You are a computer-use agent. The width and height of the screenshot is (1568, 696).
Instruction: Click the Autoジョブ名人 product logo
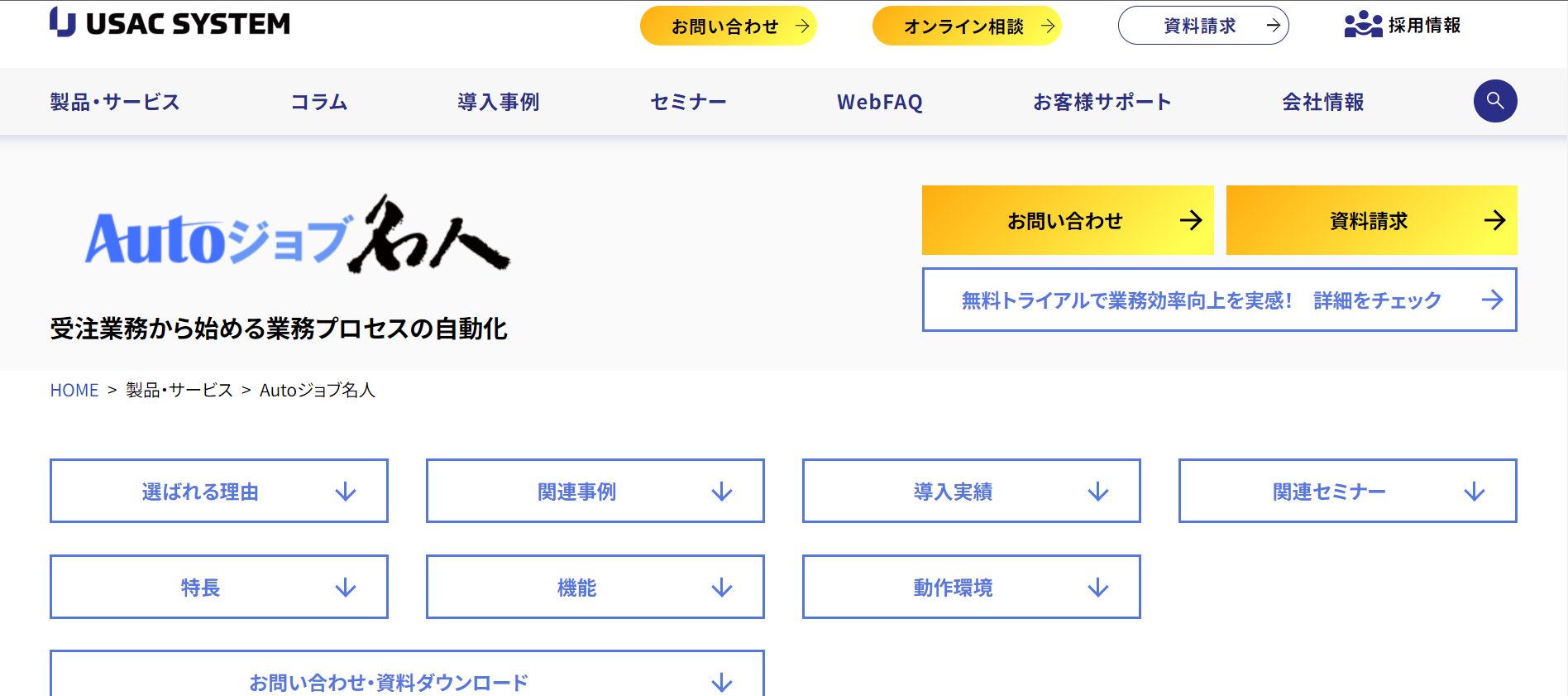[x=298, y=234]
